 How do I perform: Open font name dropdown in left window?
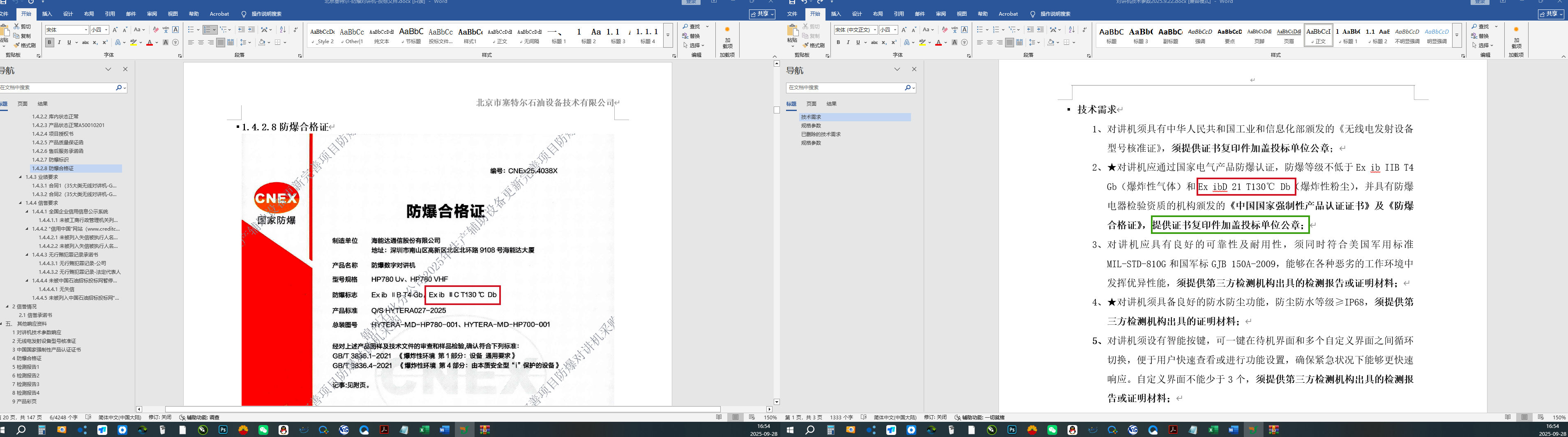point(85,30)
